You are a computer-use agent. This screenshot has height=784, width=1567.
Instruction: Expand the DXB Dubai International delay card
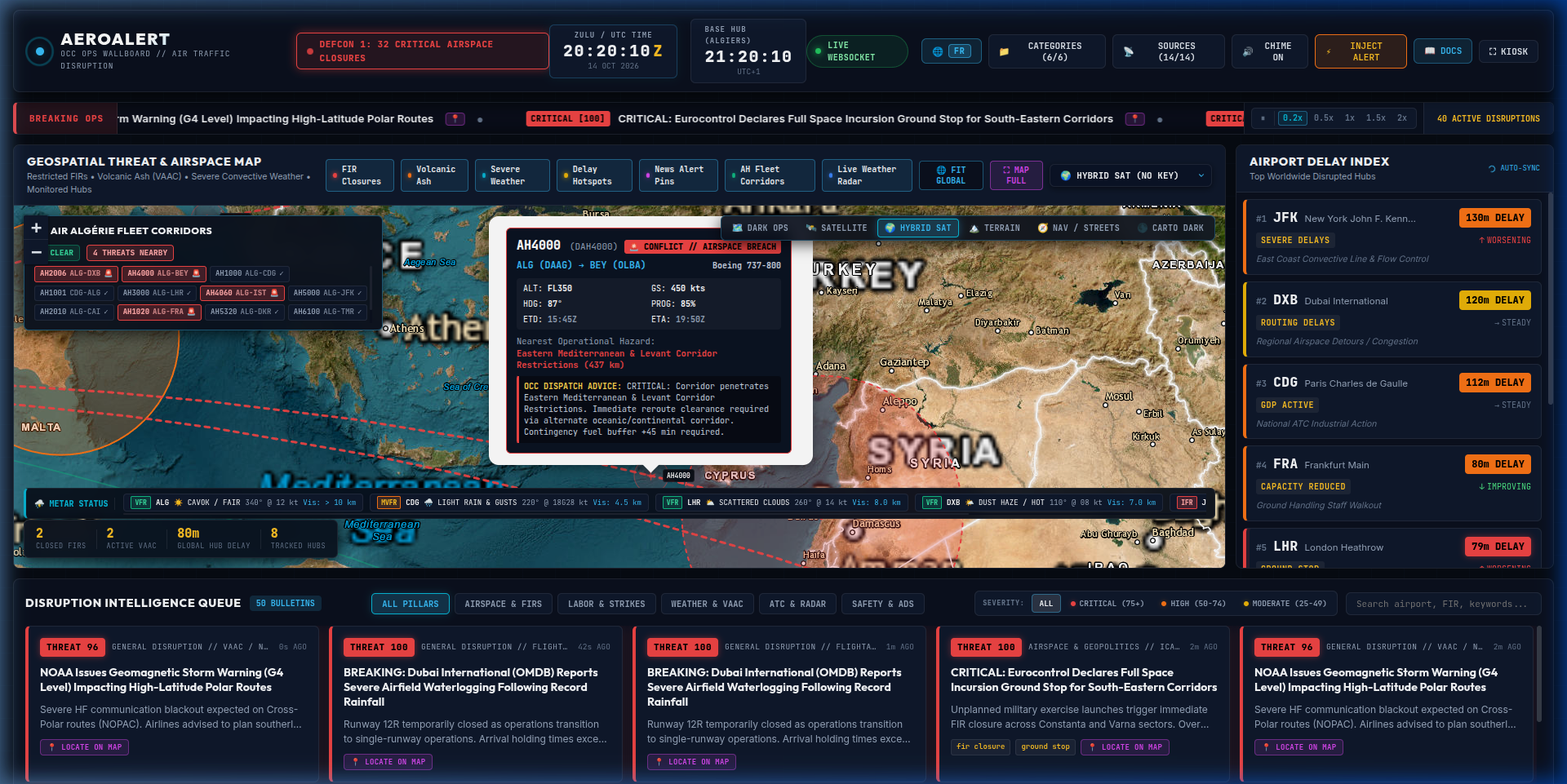tap(1392, 319)
